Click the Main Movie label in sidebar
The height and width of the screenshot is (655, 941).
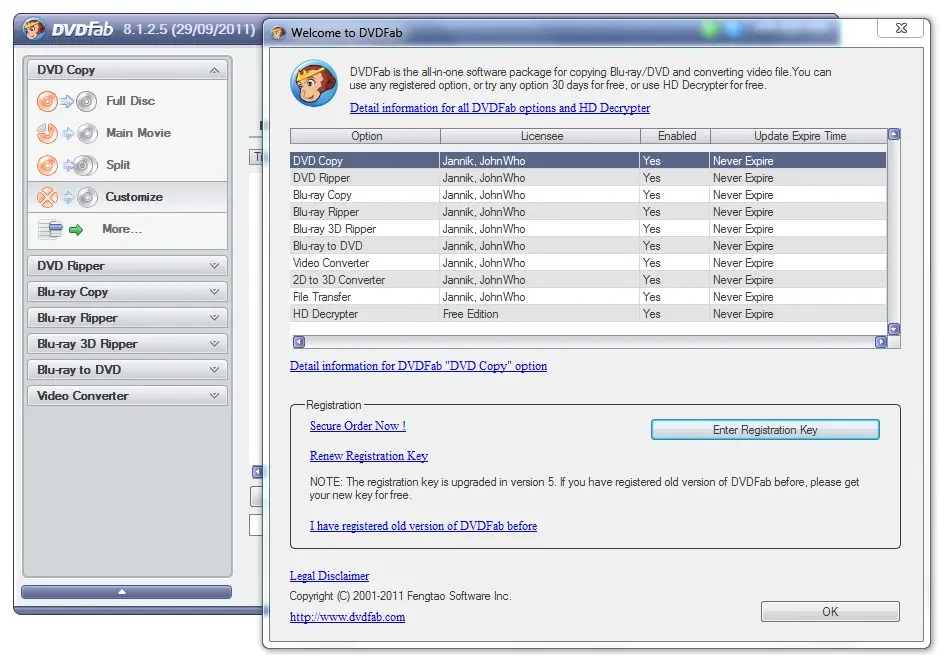click(139, 133)
